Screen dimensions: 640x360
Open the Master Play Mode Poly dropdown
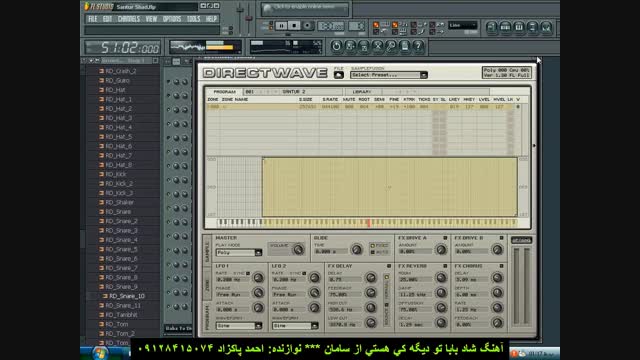coord(239,253)
